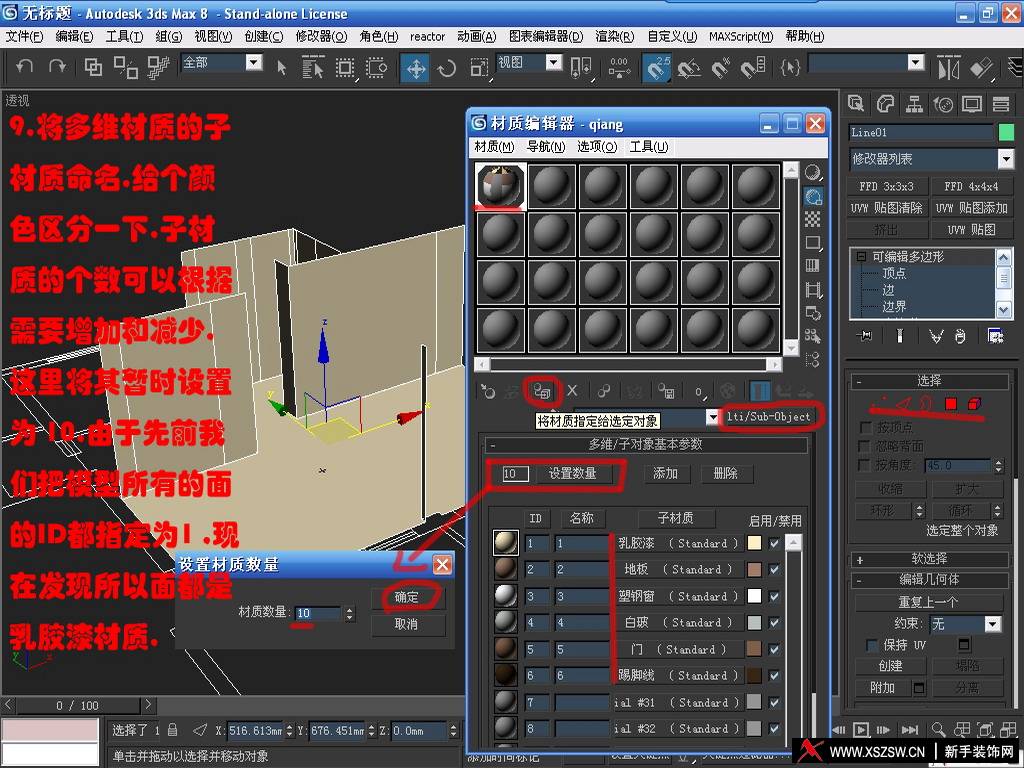Click the 材质数量 value input field
1024x768 pixels.
tap(317, 613)
